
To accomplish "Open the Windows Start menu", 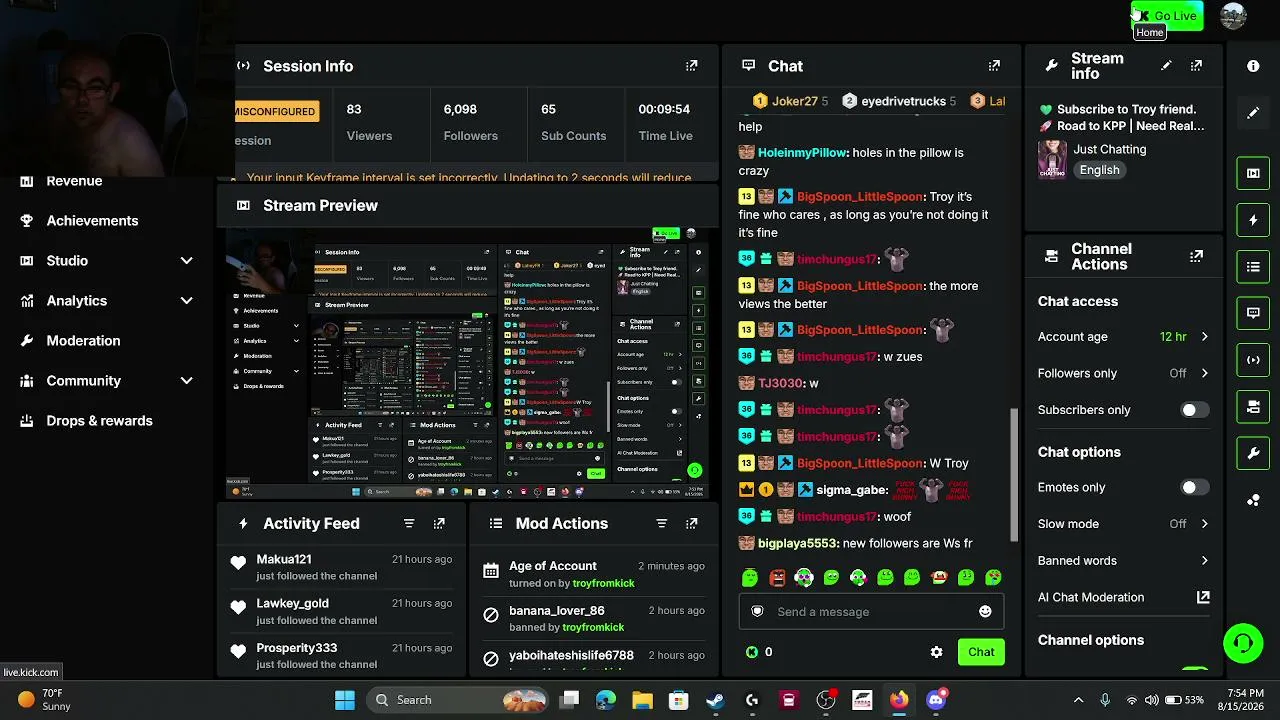I will 345,700.
